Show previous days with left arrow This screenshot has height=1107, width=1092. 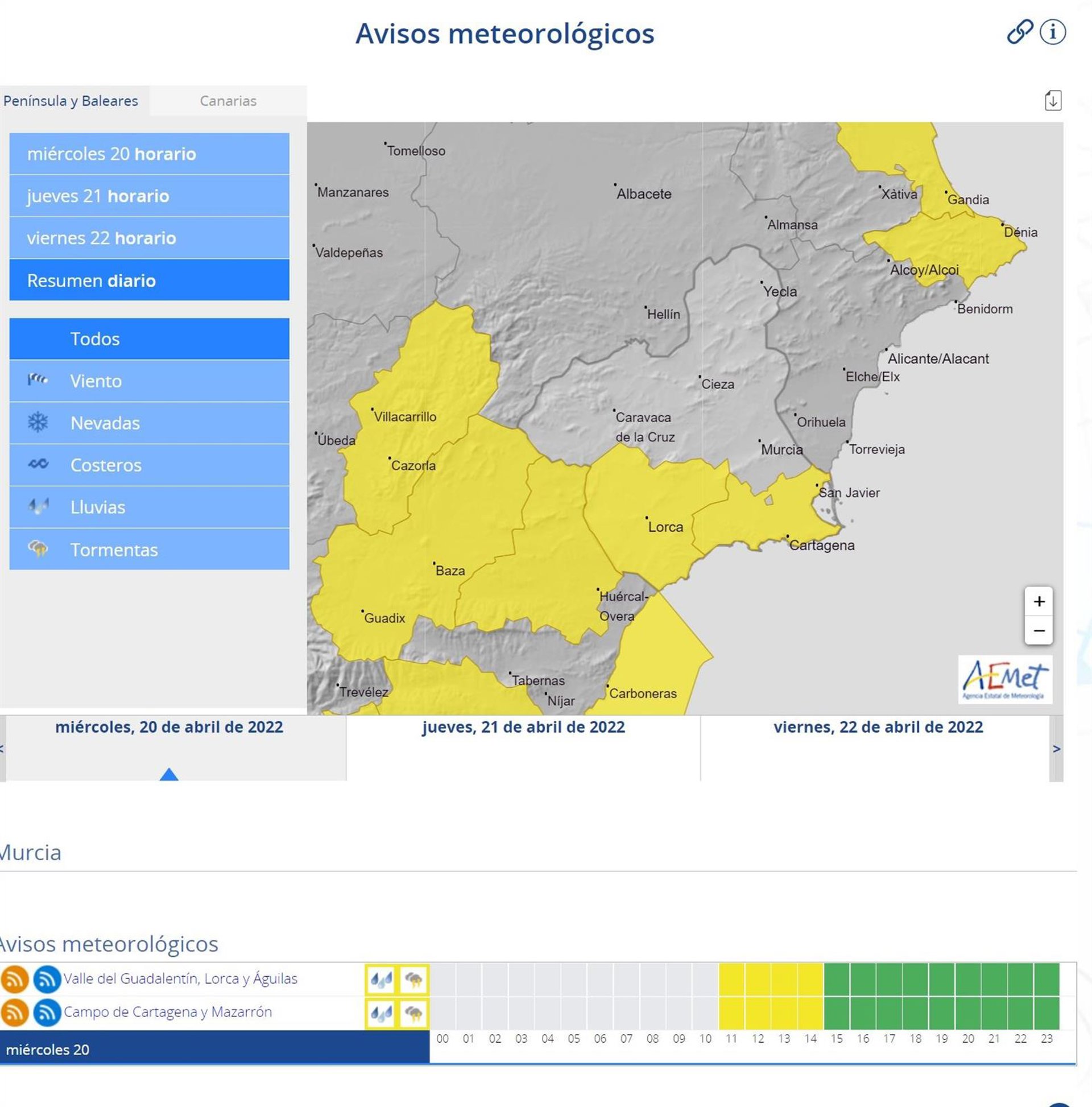point(2,749)
